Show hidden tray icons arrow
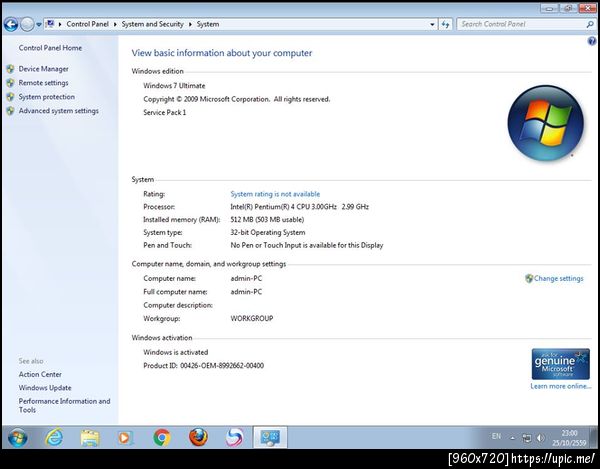Screen dimensions: 600x469 tap(512, 438)
